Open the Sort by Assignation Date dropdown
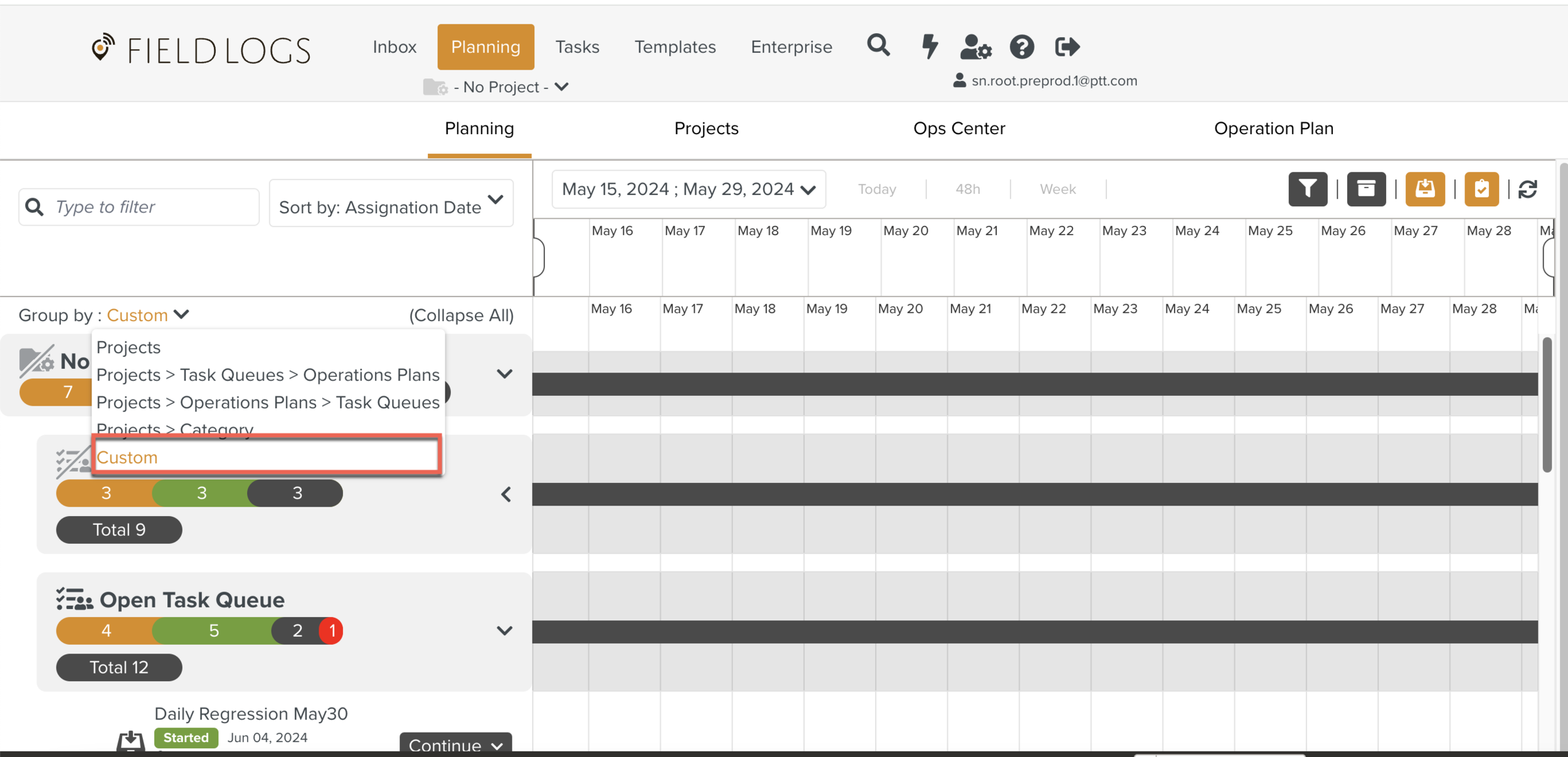The width and height of the screenshot is (1568, 757). click(391, 204)
